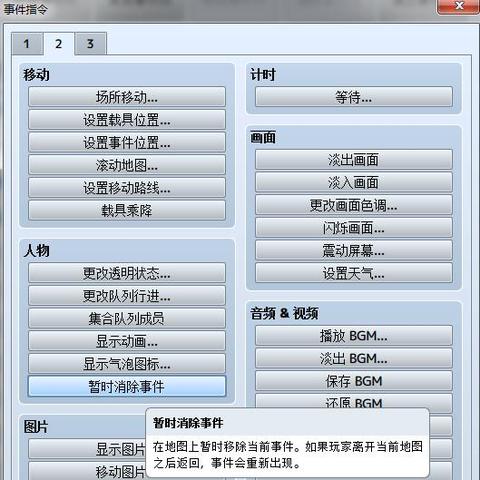The image size is (480, 480).
Task: Click the 播放 BGM... button
Action: pos(354,336)
